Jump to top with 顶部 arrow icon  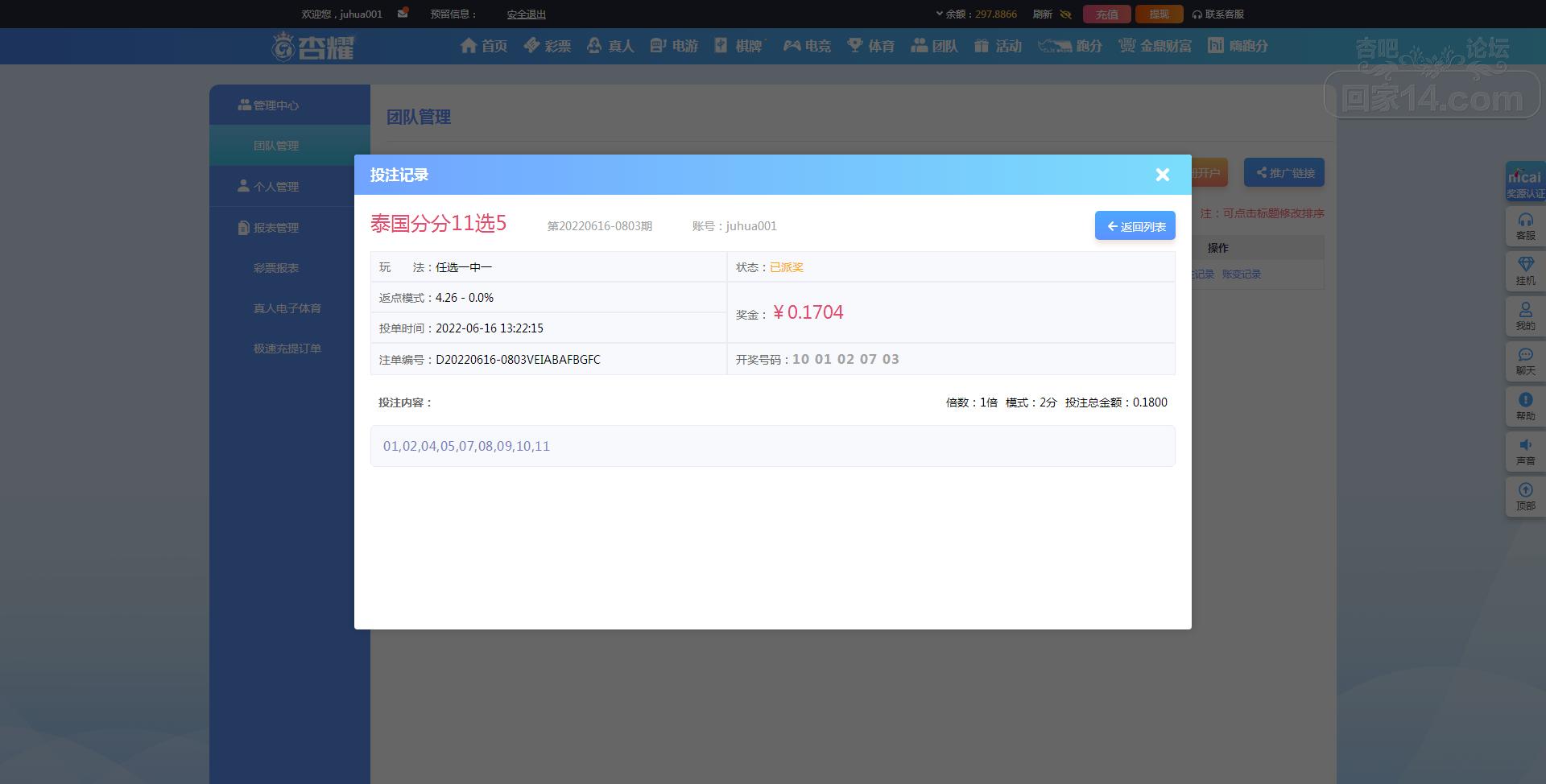pyautogui.click(x=1525, y=497)
